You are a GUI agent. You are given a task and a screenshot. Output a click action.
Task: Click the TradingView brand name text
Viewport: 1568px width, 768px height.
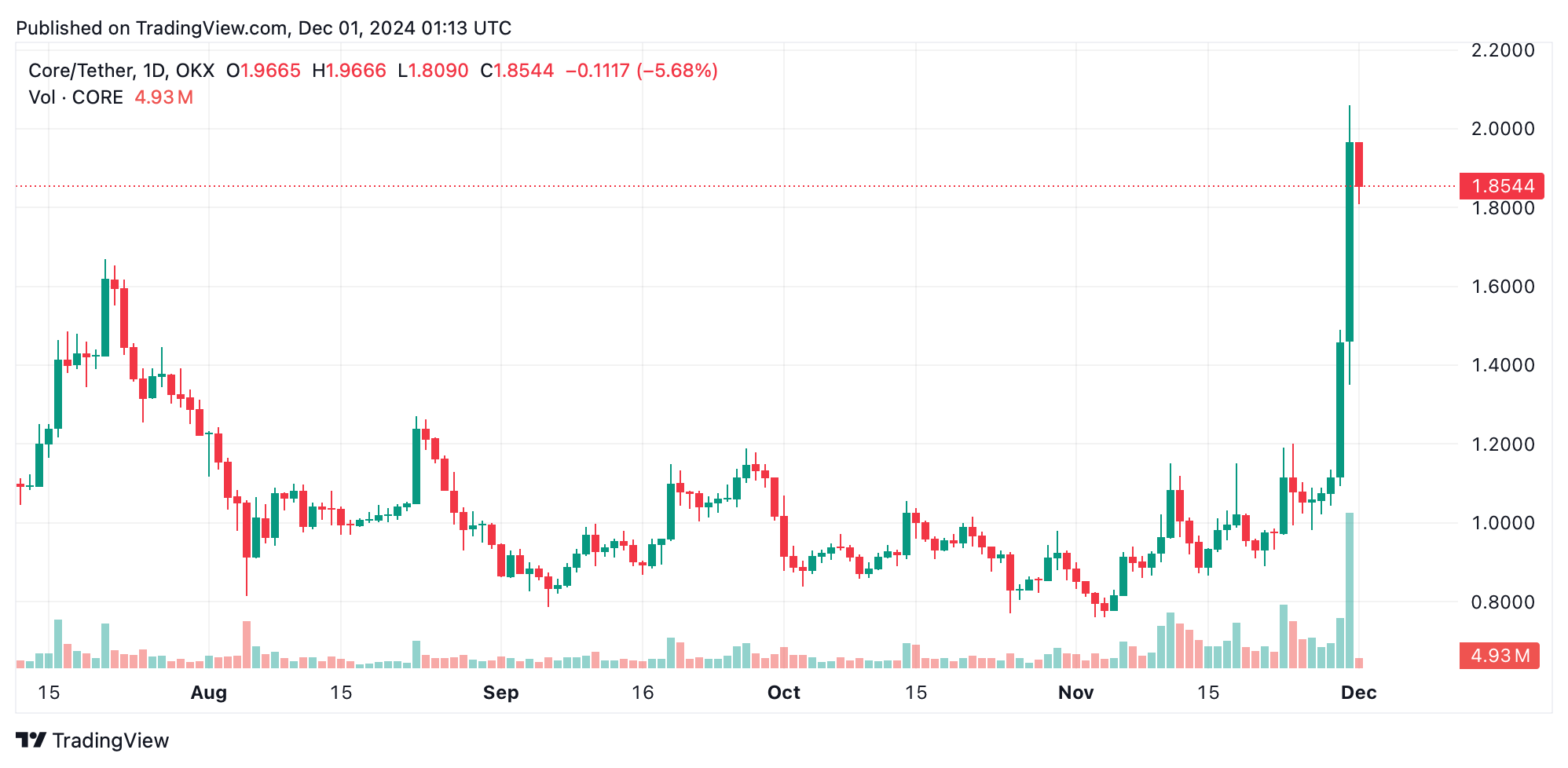111,741
